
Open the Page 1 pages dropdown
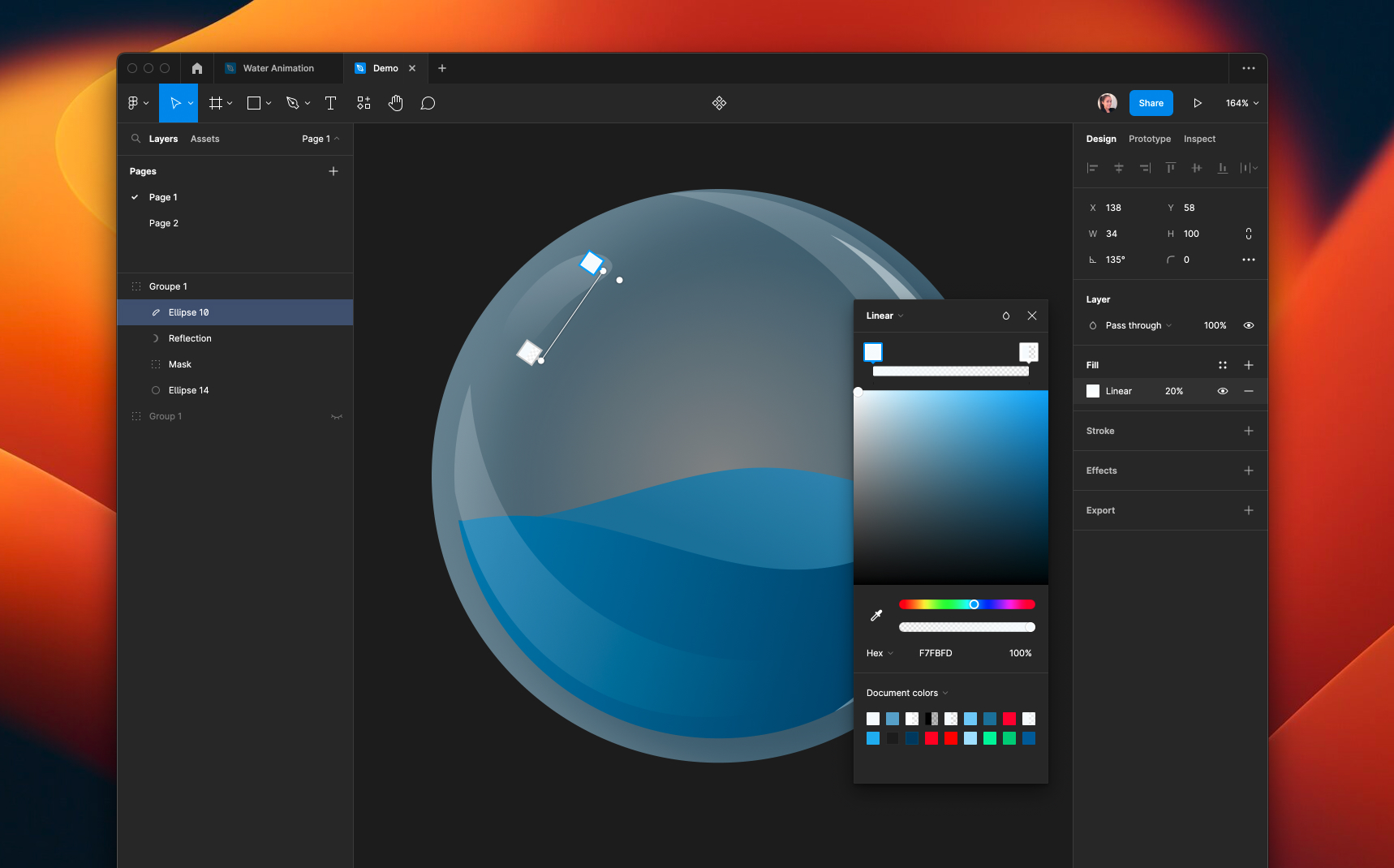point(321,139)
